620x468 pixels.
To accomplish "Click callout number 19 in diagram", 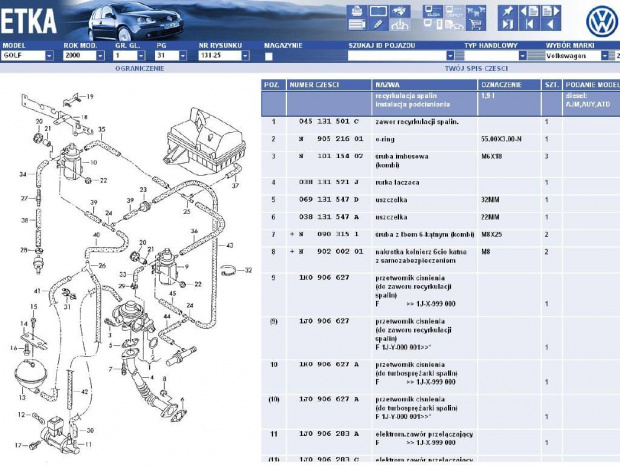I will pyautogui.click(x=90, y=96).
